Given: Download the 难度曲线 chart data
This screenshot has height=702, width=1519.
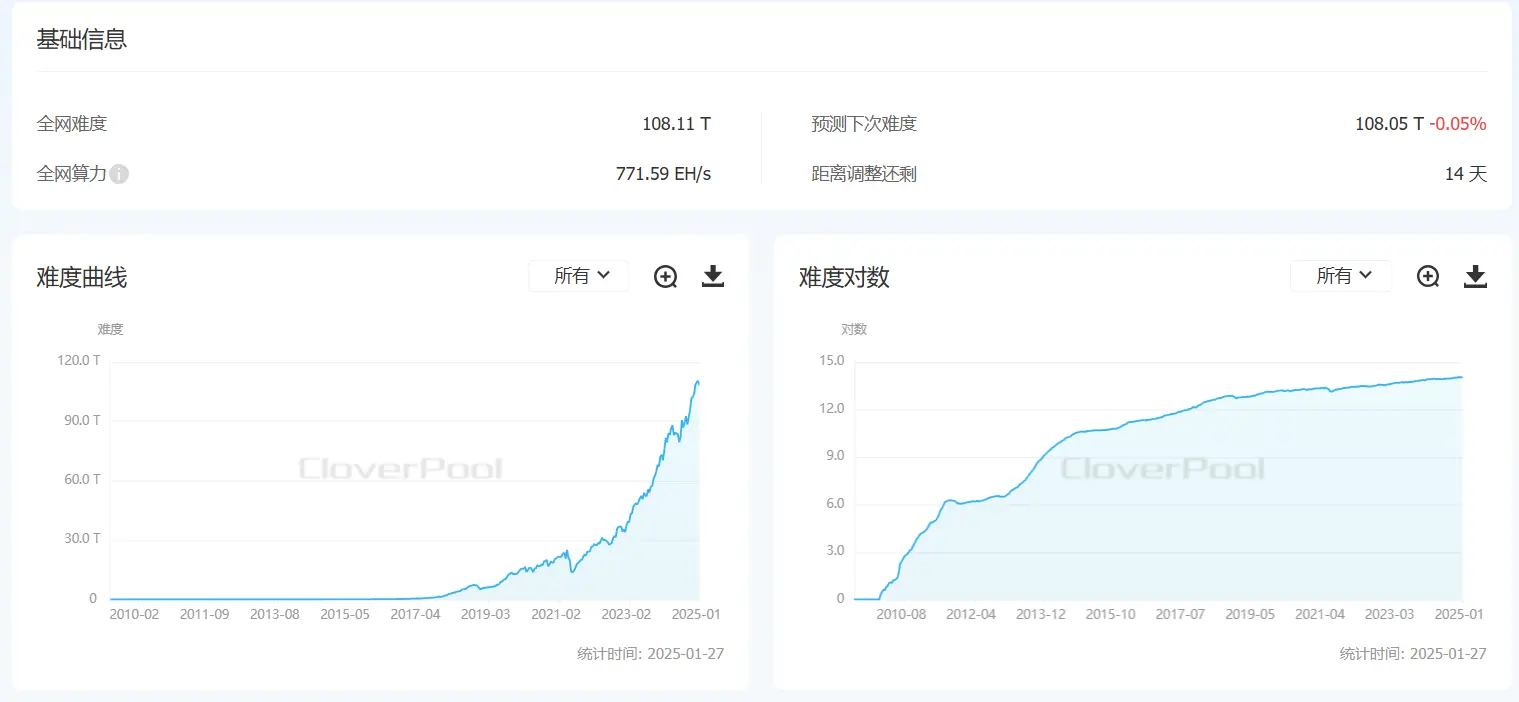Looking at the screenshot, I should (x=712, y=276).
